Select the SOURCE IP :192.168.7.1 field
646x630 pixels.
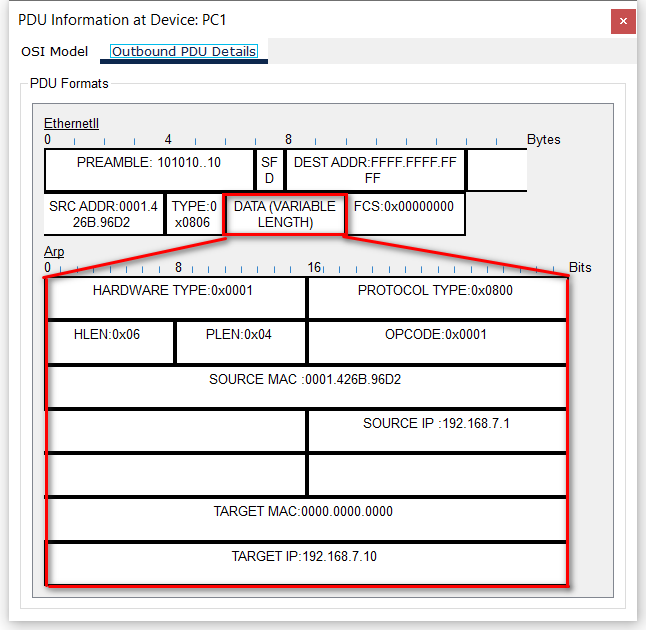[x=437, y=431]
